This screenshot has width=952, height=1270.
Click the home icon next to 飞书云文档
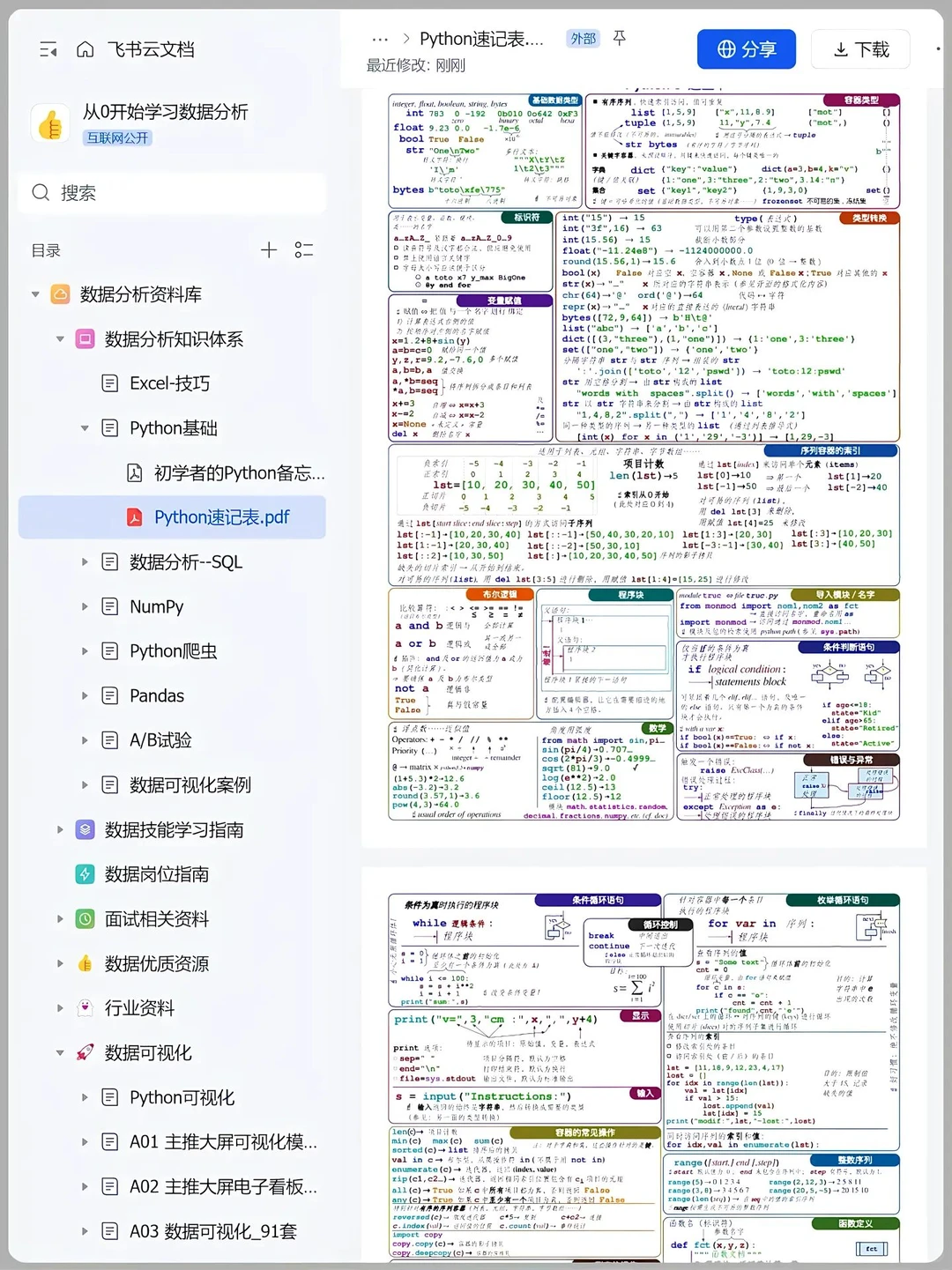(x=85, y=50)
